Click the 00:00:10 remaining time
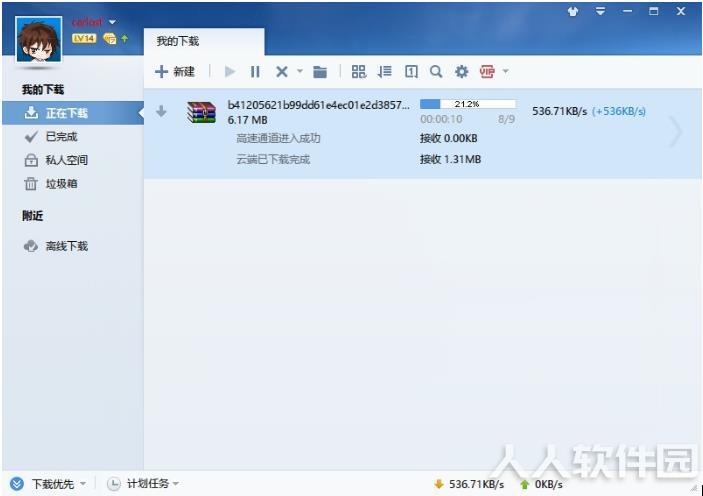This screenshot has width=703, height=496. click(x=441, y=119)
